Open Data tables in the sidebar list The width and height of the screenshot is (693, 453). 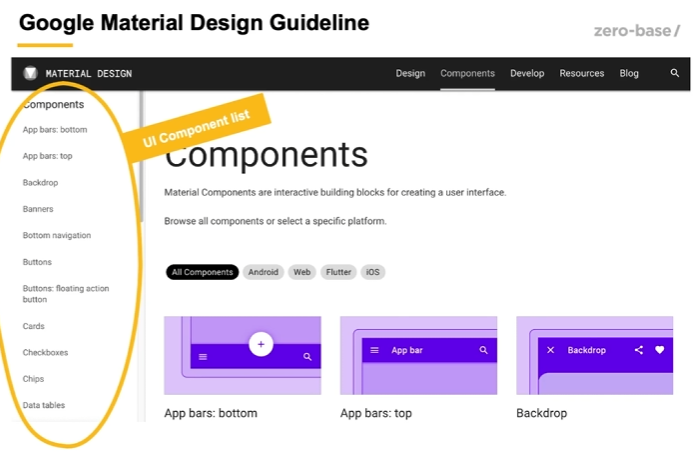pyautogui.click(x=44, y=405)
